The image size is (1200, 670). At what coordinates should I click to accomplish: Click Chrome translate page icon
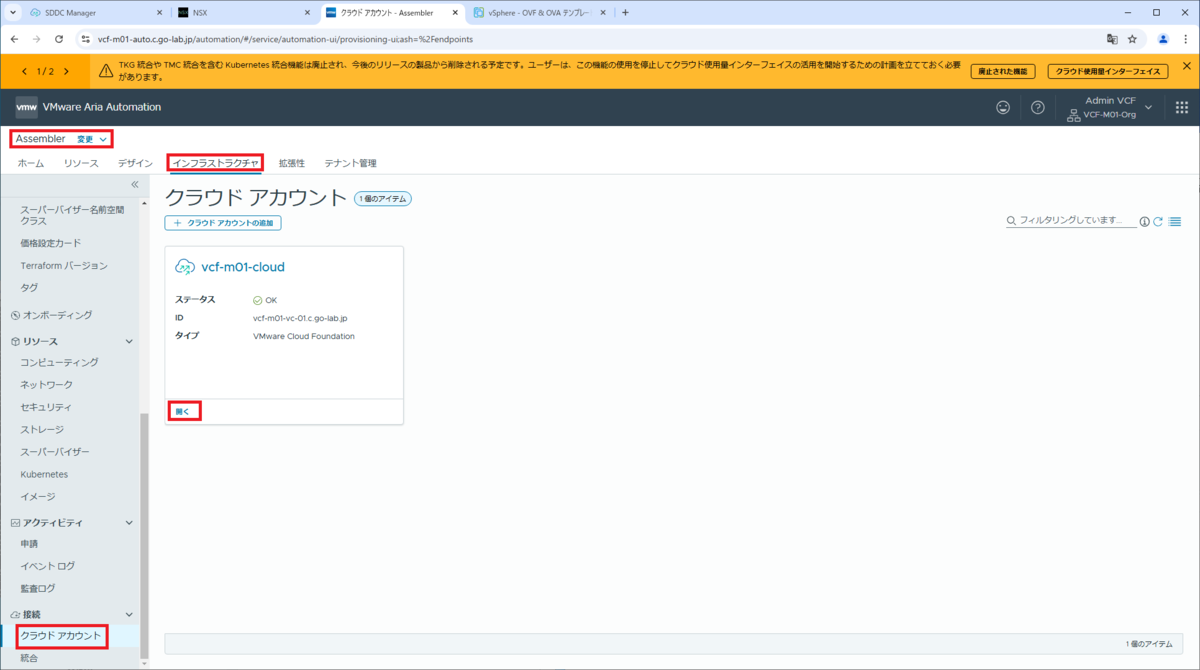(x=1112, y=39)
